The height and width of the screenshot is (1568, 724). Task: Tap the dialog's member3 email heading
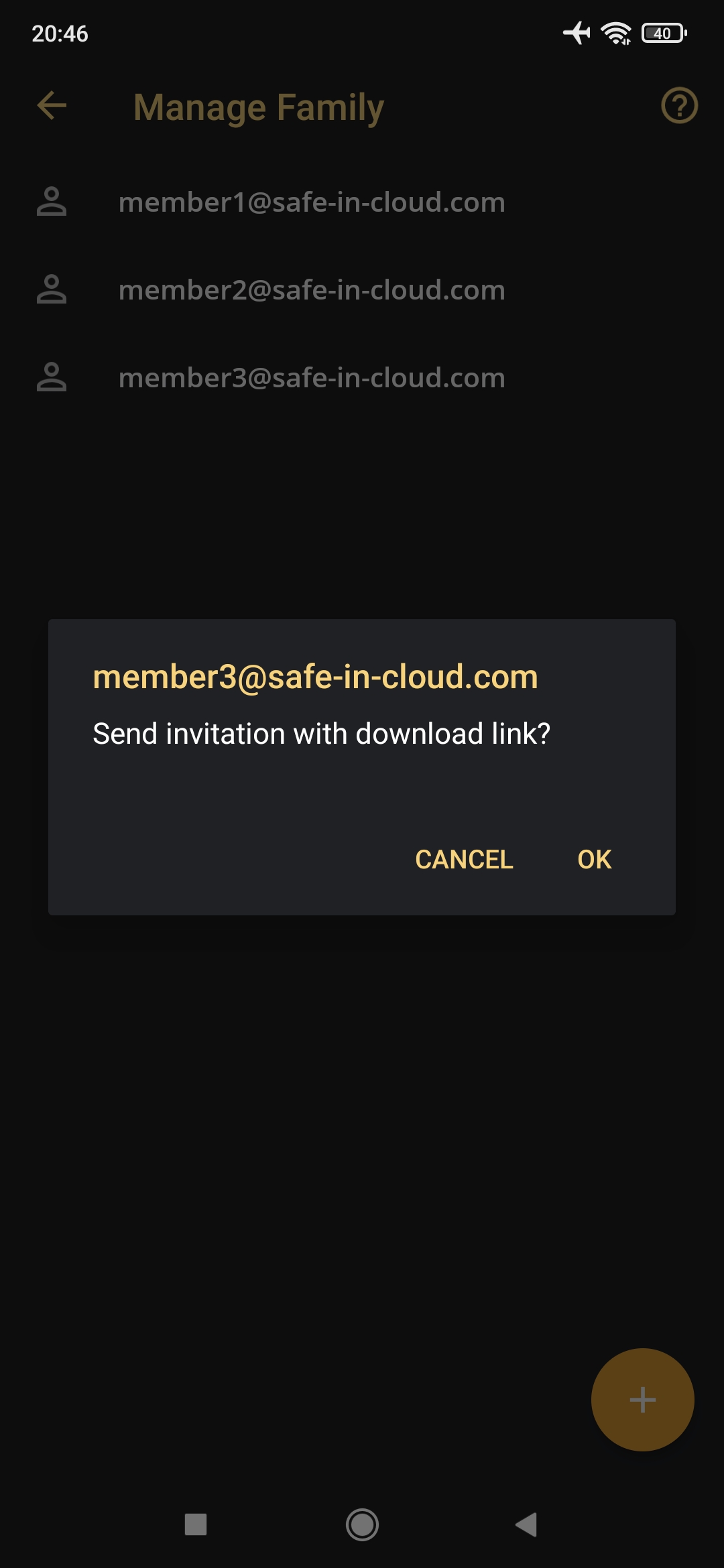pyautogui.click(x=315, y=677)
